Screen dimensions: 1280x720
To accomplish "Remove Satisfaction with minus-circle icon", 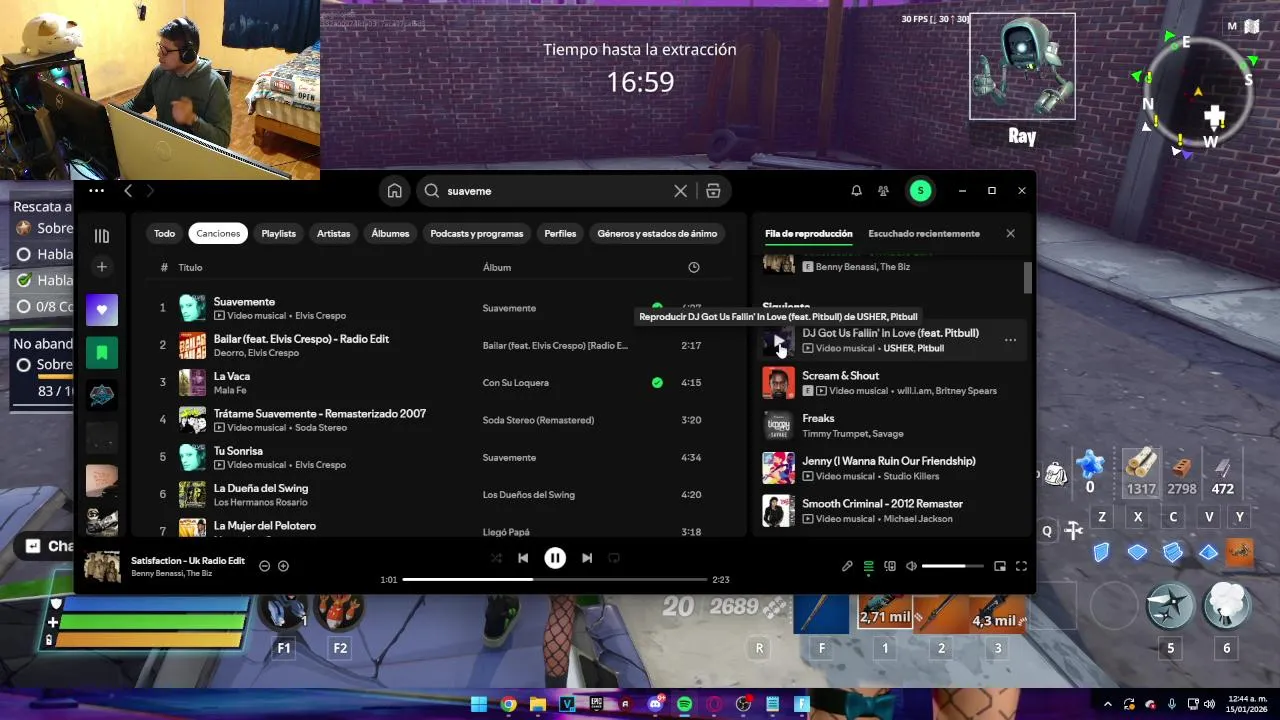I will coord(264,566).
